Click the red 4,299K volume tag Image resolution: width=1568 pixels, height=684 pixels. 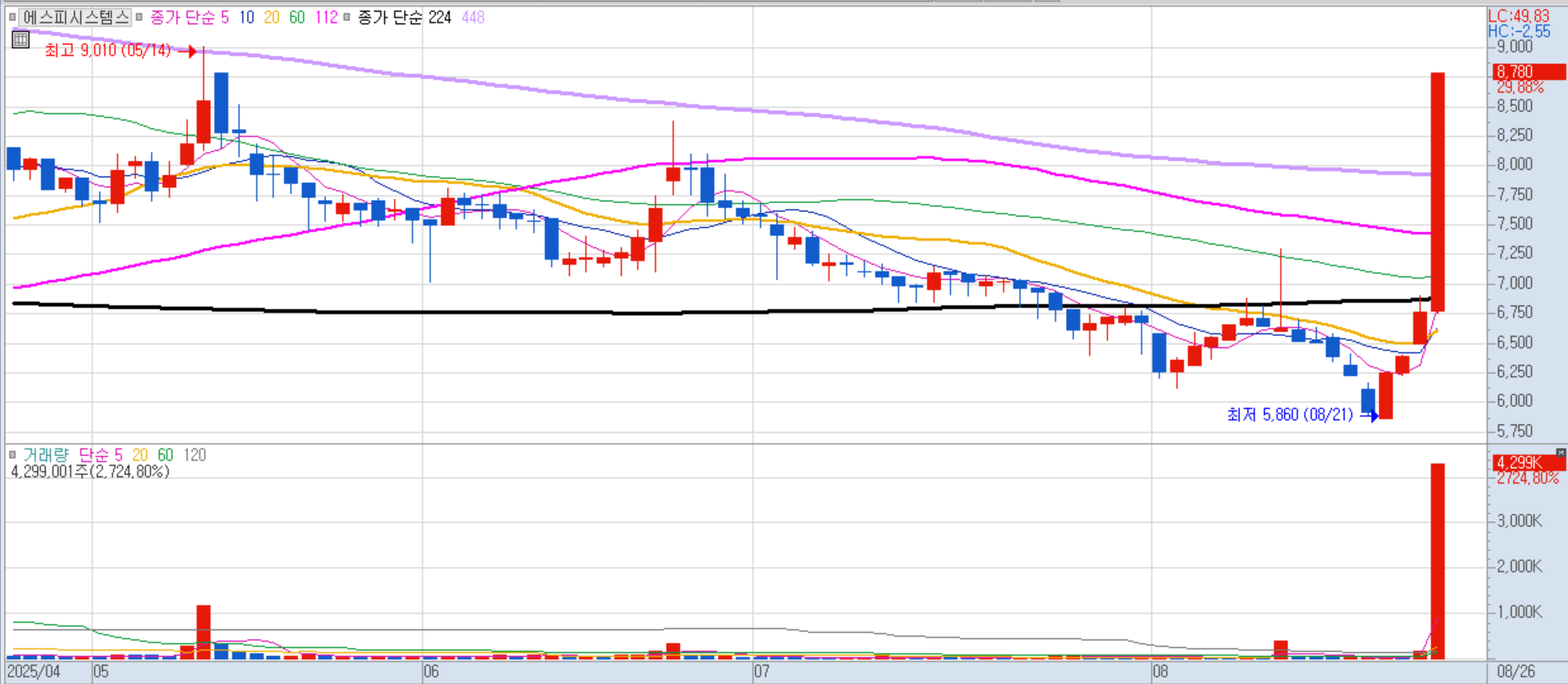1528,462
